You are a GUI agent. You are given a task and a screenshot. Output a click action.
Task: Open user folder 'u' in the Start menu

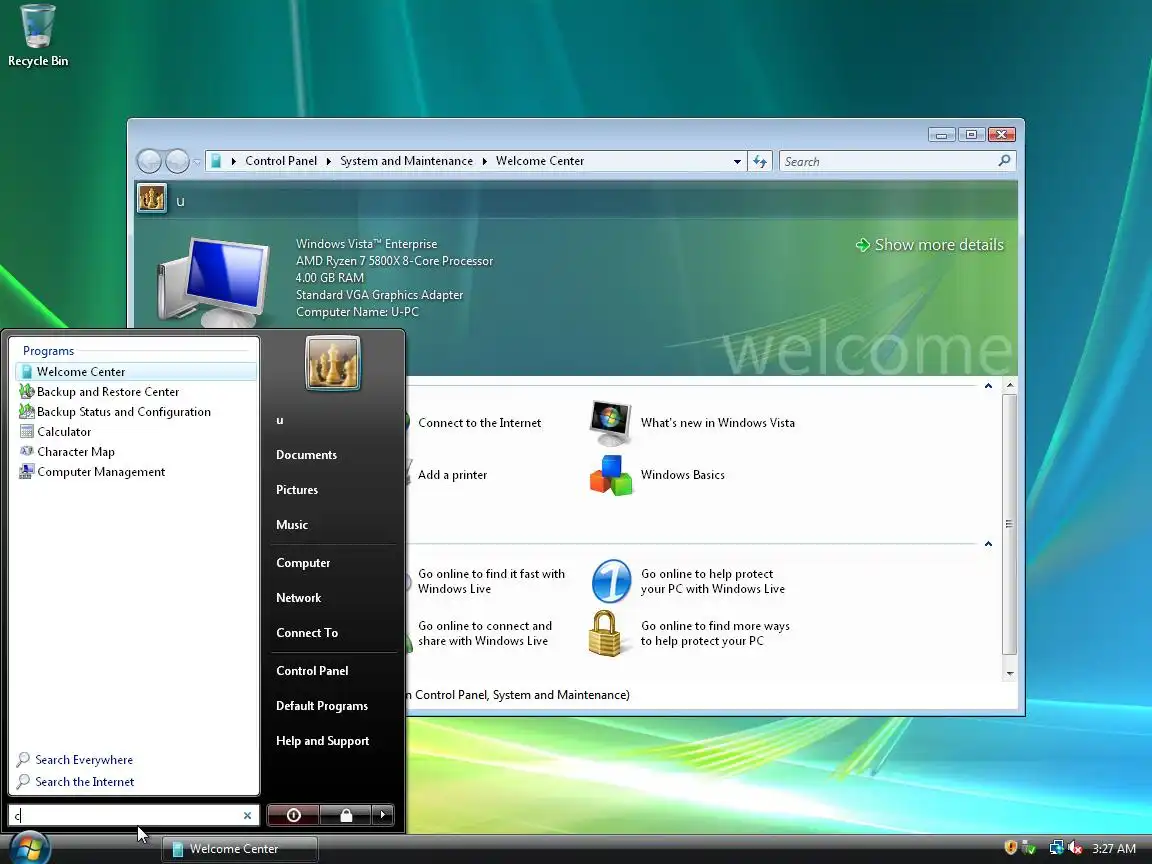pyautogui.click(x=280, y=420)
